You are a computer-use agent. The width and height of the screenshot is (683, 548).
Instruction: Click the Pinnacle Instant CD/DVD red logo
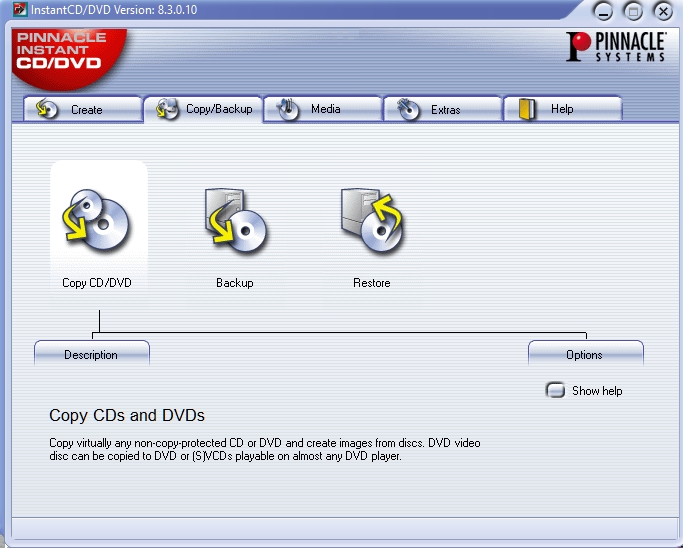(68, 59)
